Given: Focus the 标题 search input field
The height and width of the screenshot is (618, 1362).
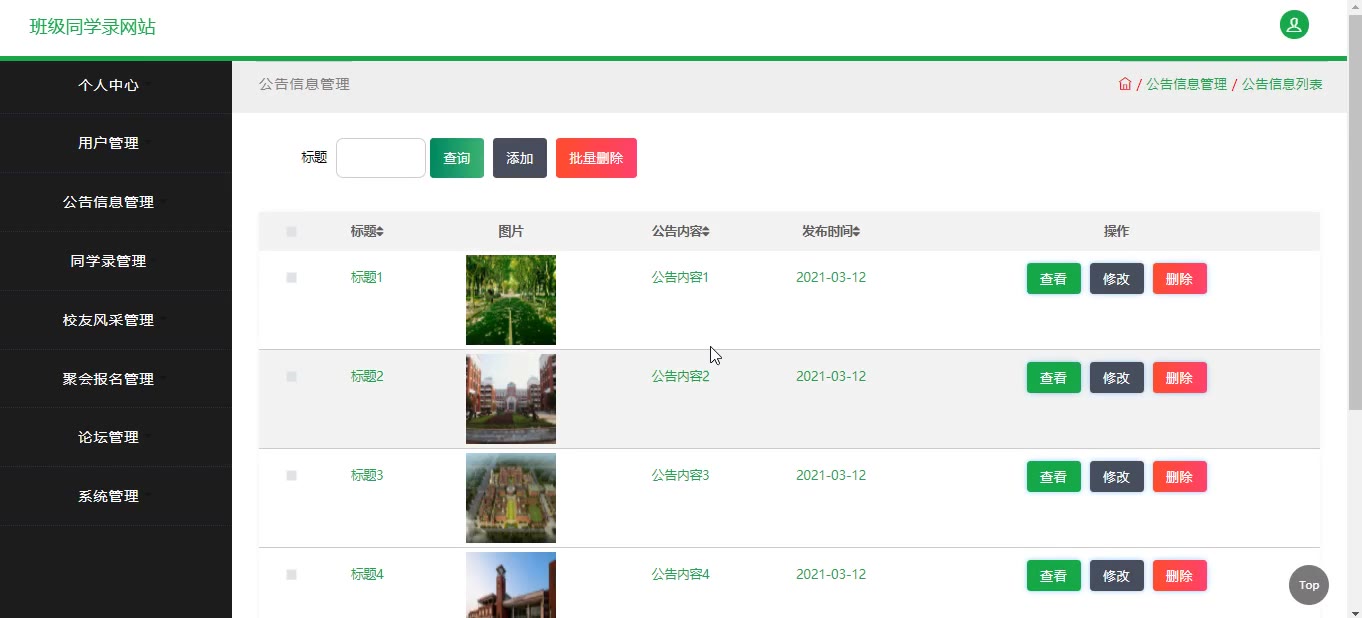Looking at the screenshot, I should (x=381, y=158).
